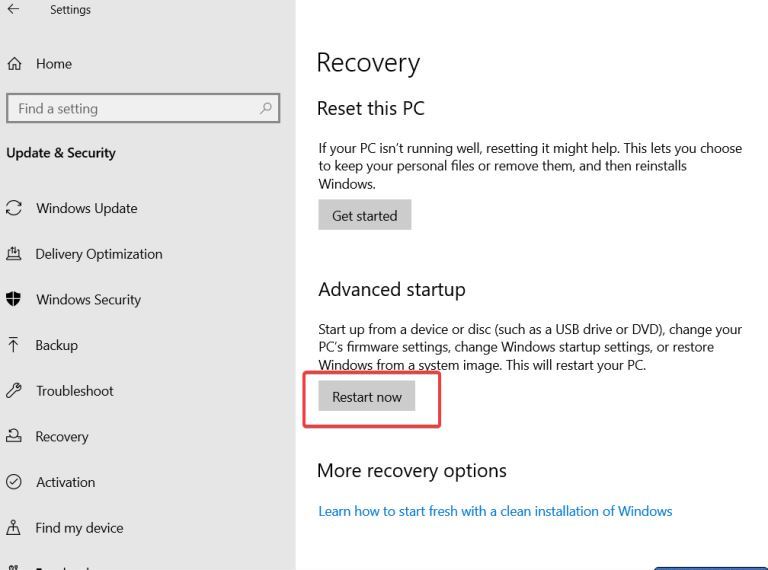Click the Delivery Optimization icon

click(14, 254)
